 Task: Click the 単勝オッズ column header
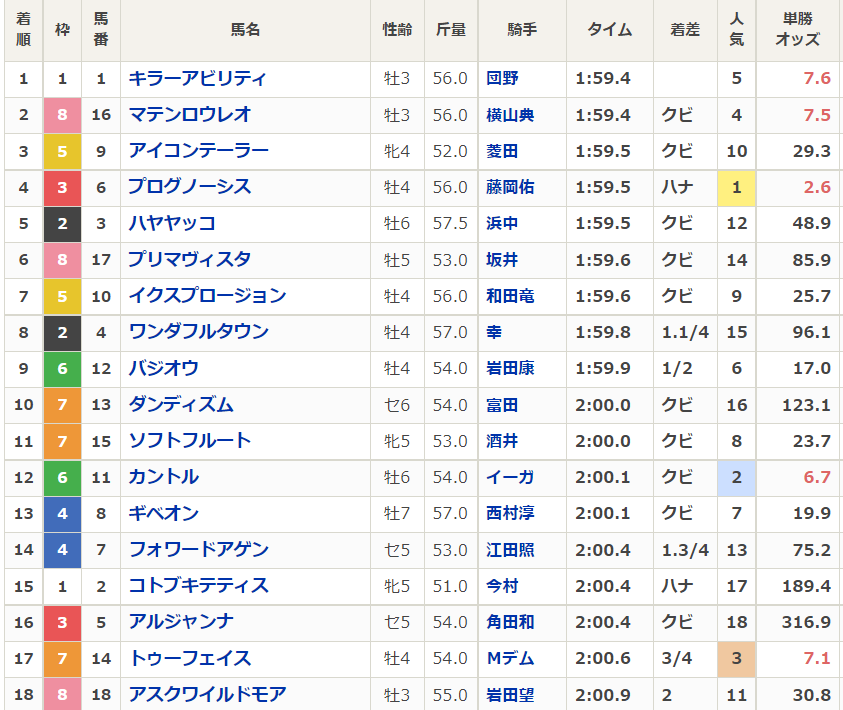pos(798,30)
